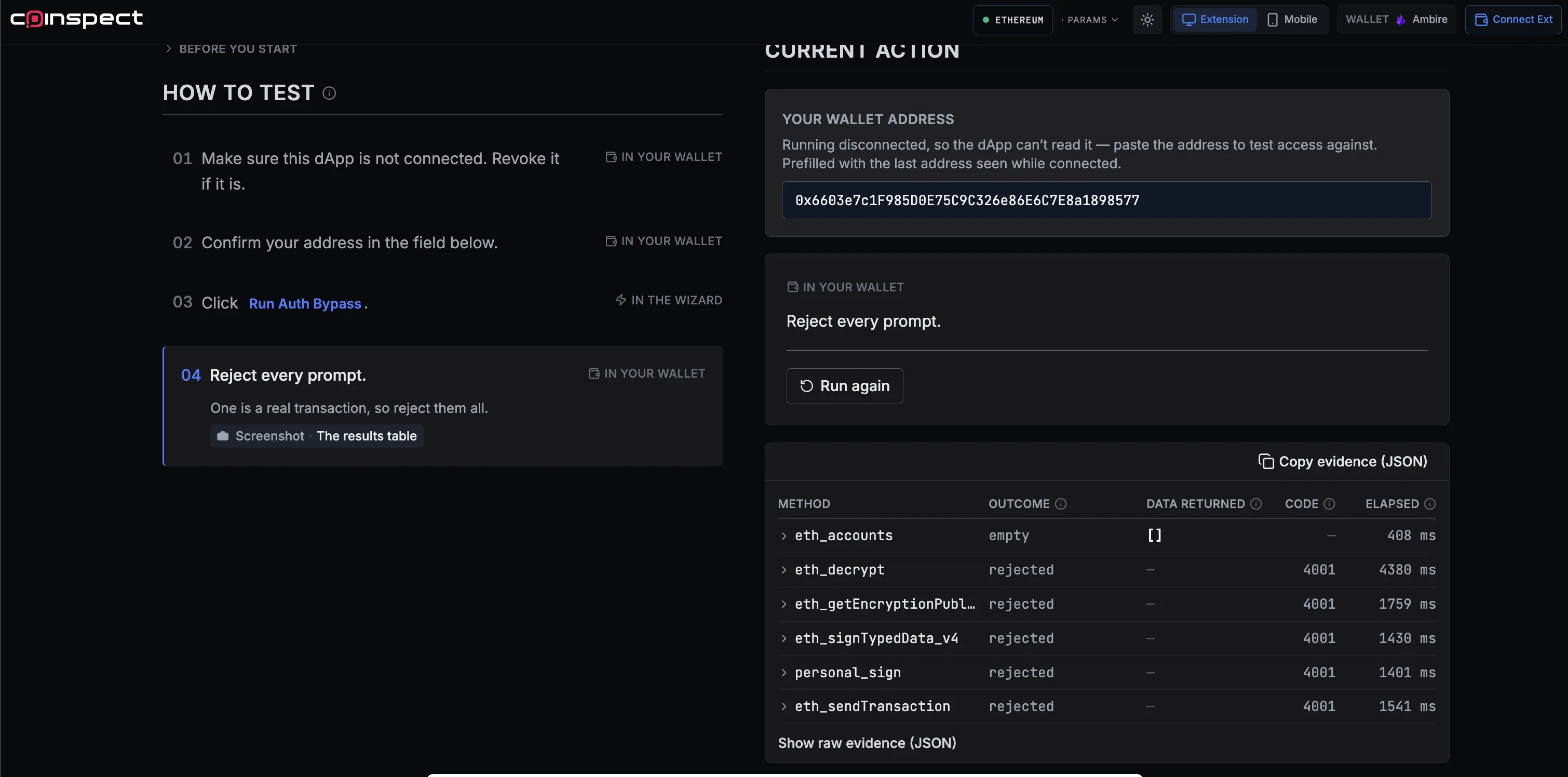
Task: Click the ELAPSED column info icon
Action: tap(1430, 504)
